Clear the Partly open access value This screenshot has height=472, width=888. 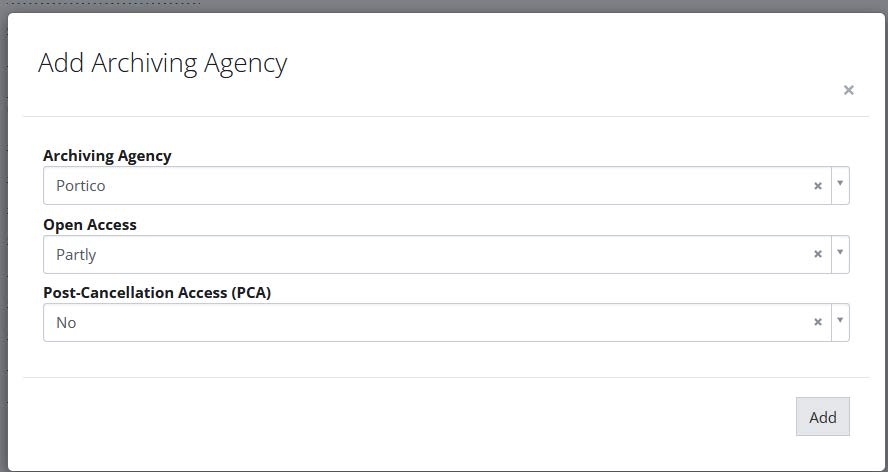[817, 254]
